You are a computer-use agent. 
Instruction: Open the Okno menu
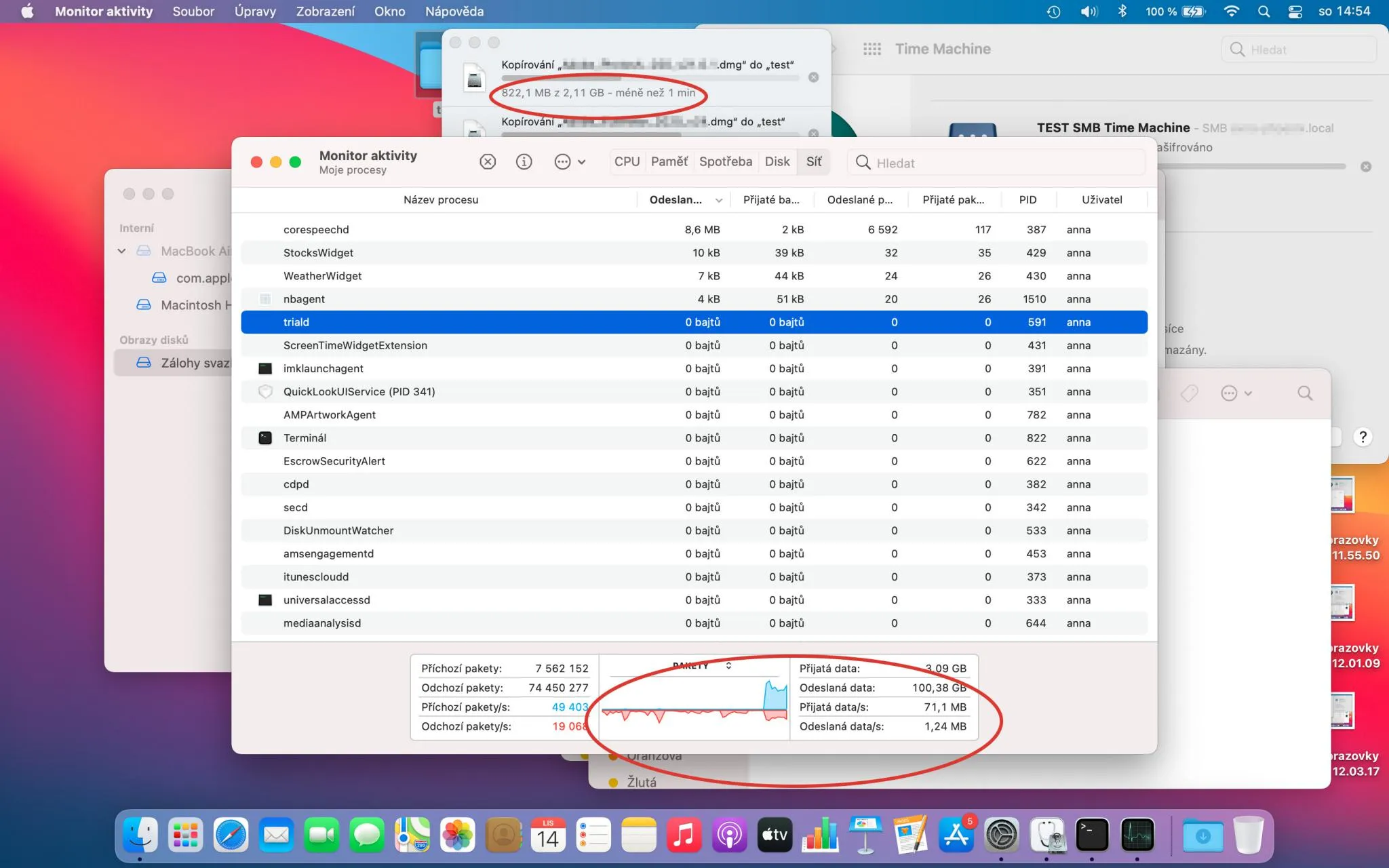(390, 12)
